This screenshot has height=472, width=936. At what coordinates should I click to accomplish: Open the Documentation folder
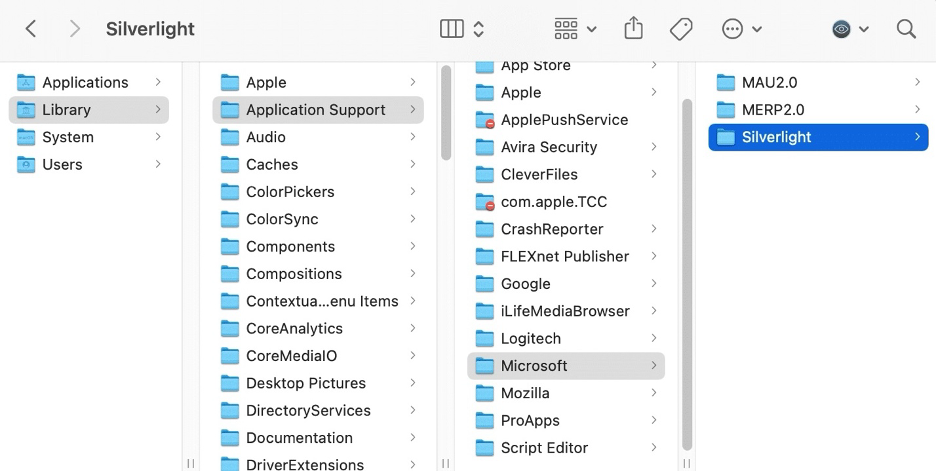[x=318, y=438]
